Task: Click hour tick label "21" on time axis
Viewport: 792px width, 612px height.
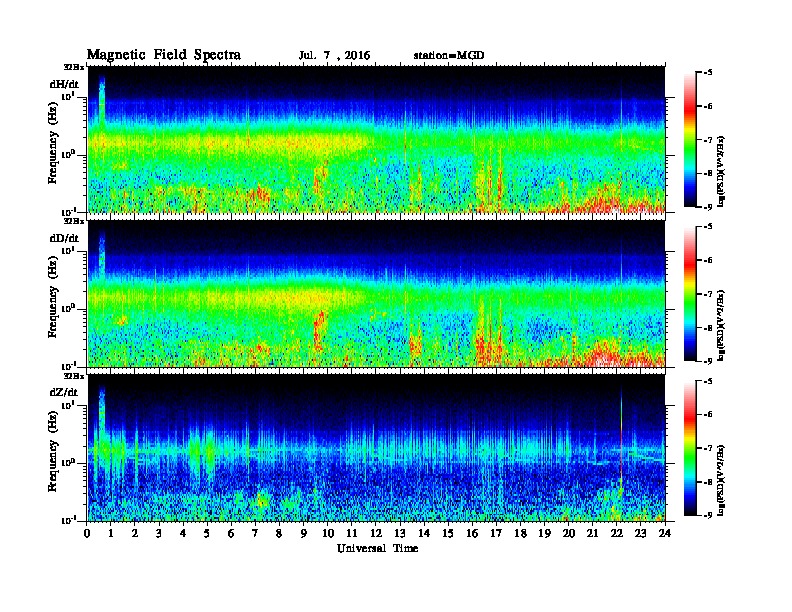Action: pos(592,534)
